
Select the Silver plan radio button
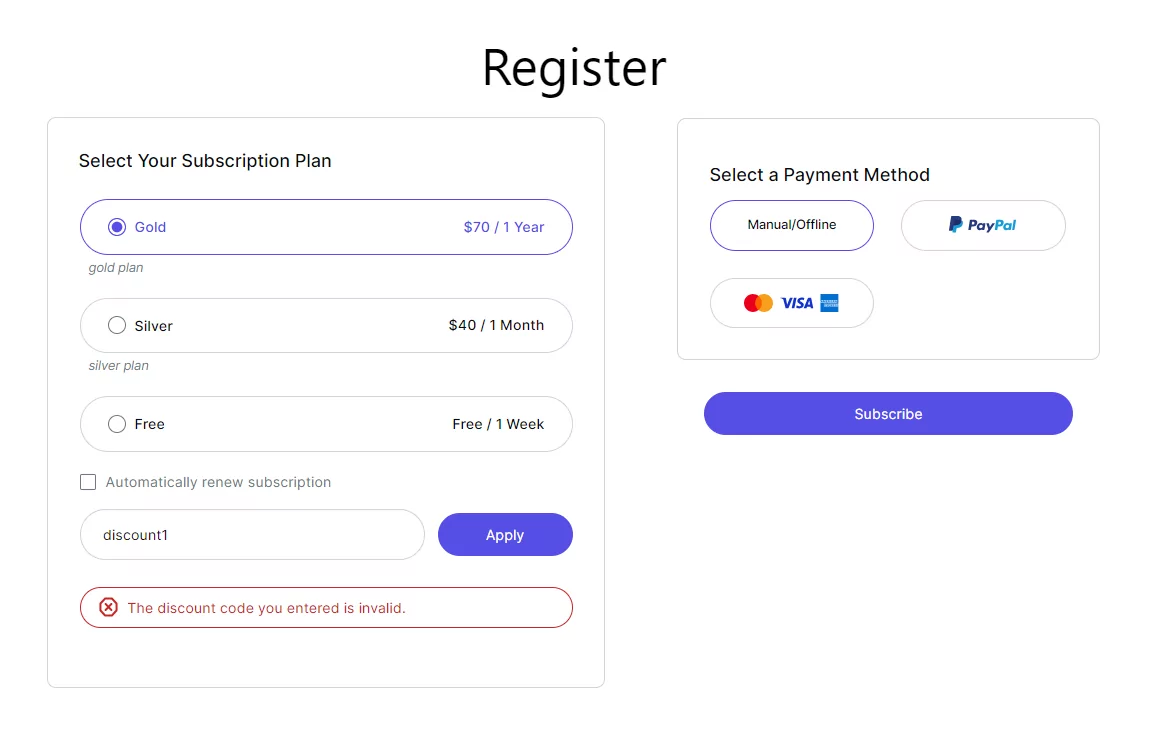point(117,325)
